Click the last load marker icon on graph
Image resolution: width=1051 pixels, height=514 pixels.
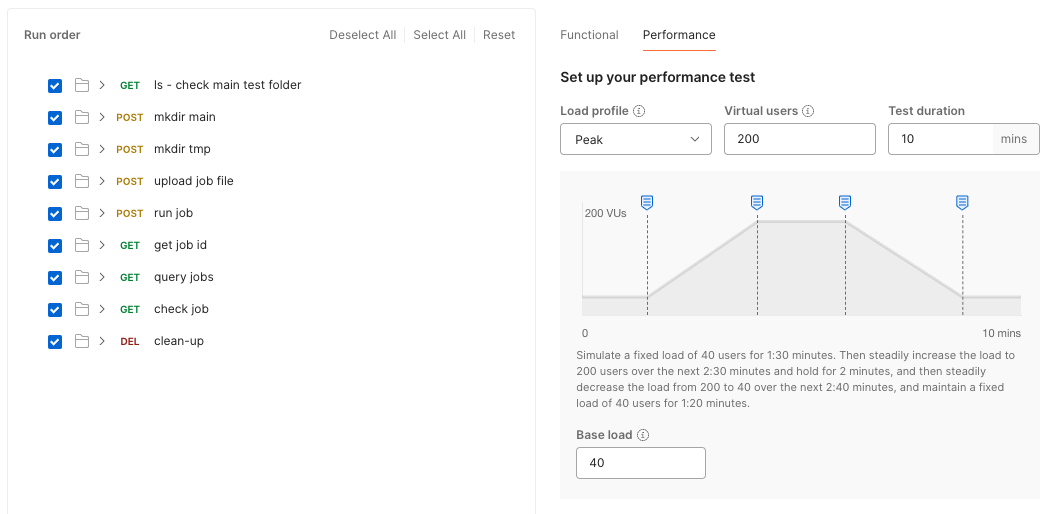(962, 202)
